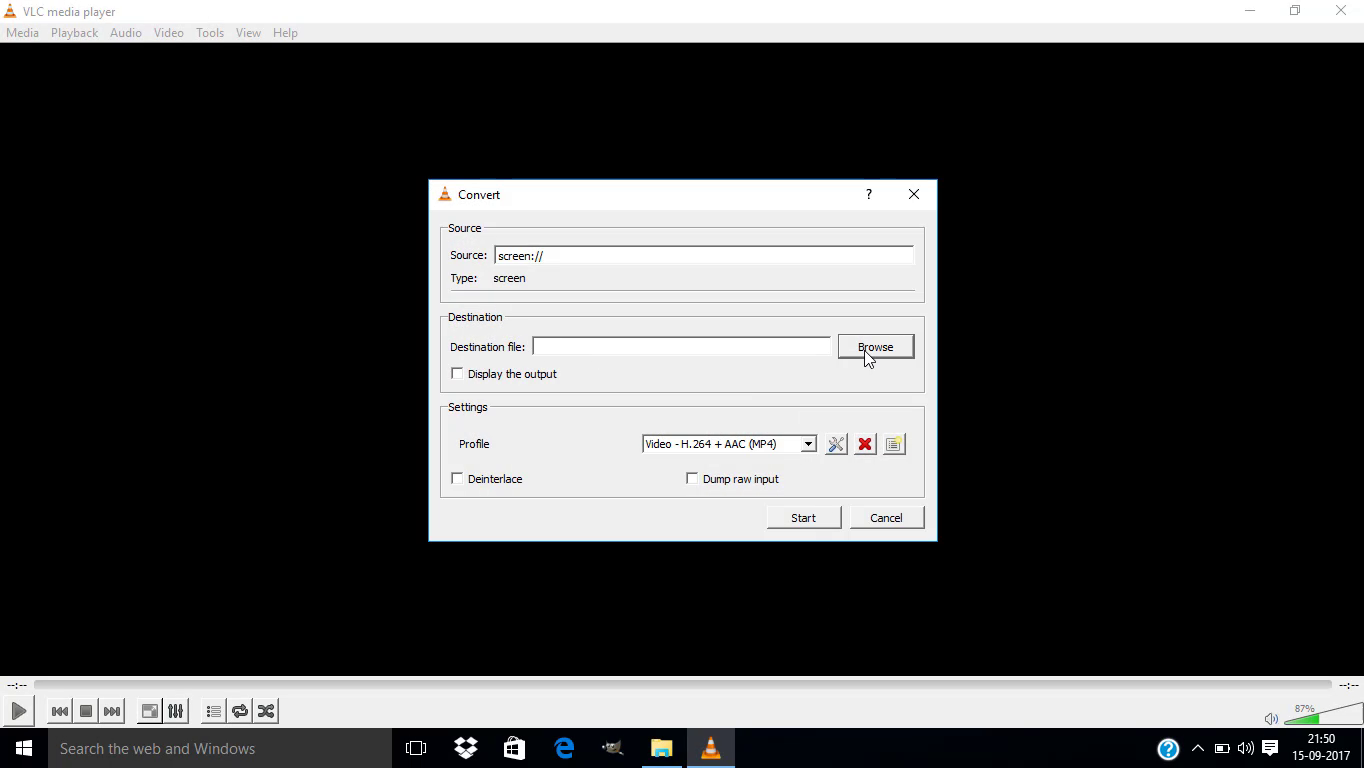
Task: Enable the Display the output checkbox
Action: (457, 373)
